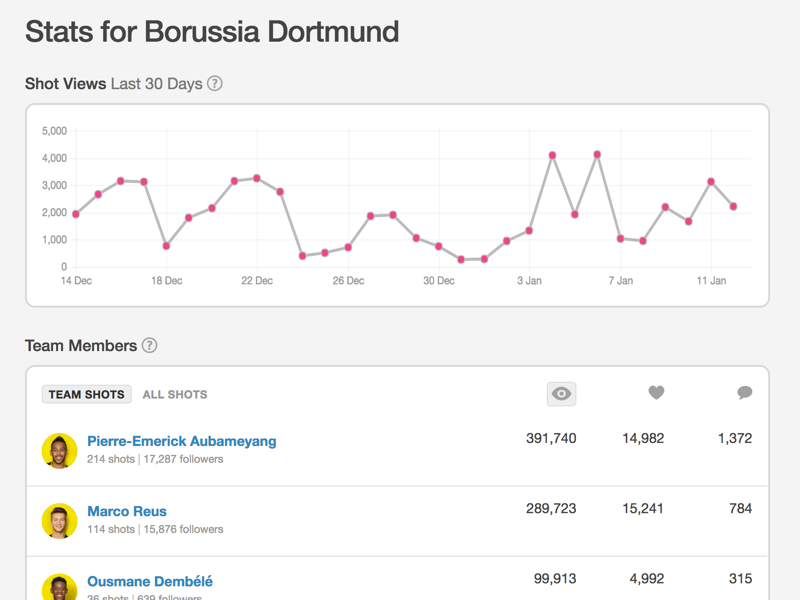Toggle the comments sort via speech bubble
This screenshot has height=600, width=800.
(744, 393)
